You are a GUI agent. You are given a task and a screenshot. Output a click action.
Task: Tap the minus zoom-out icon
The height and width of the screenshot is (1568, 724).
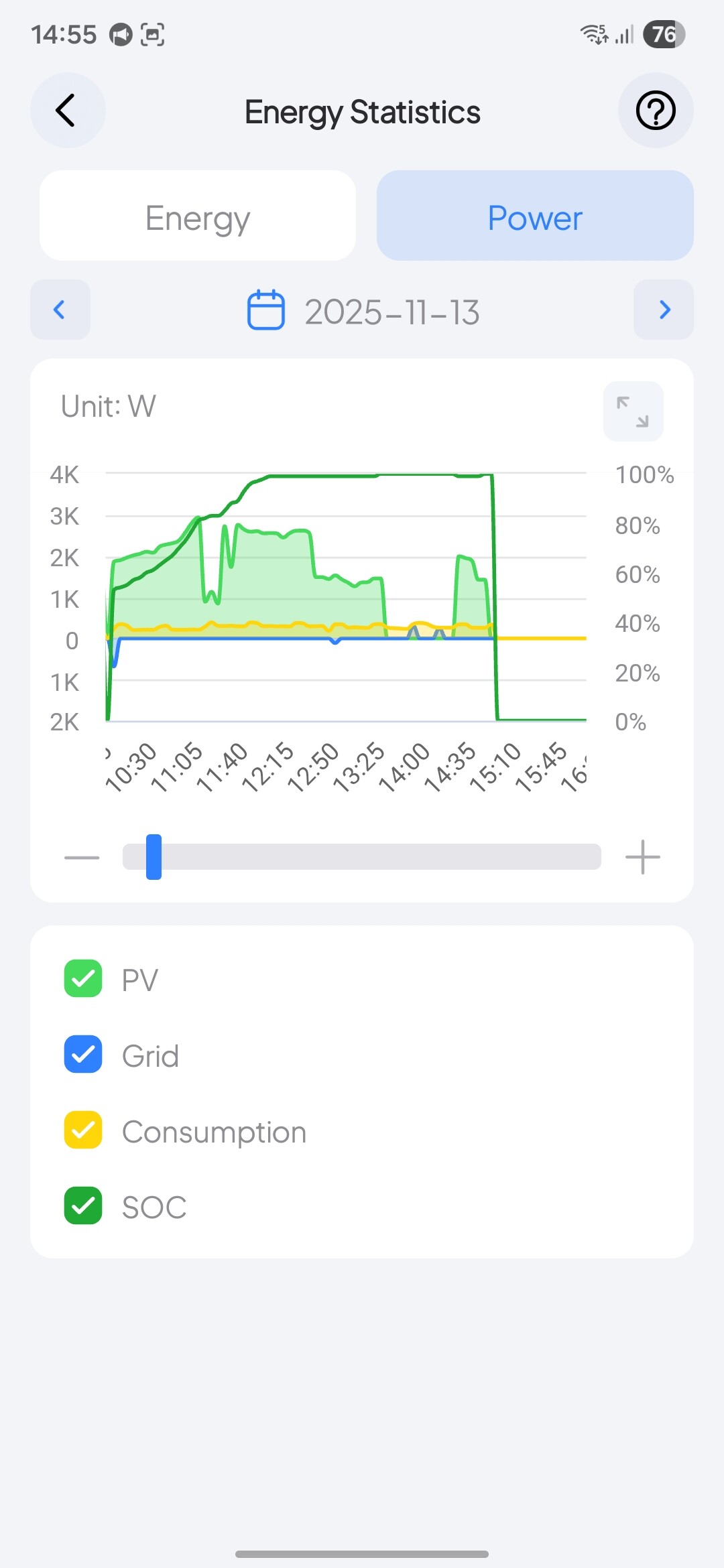[82, 857]
